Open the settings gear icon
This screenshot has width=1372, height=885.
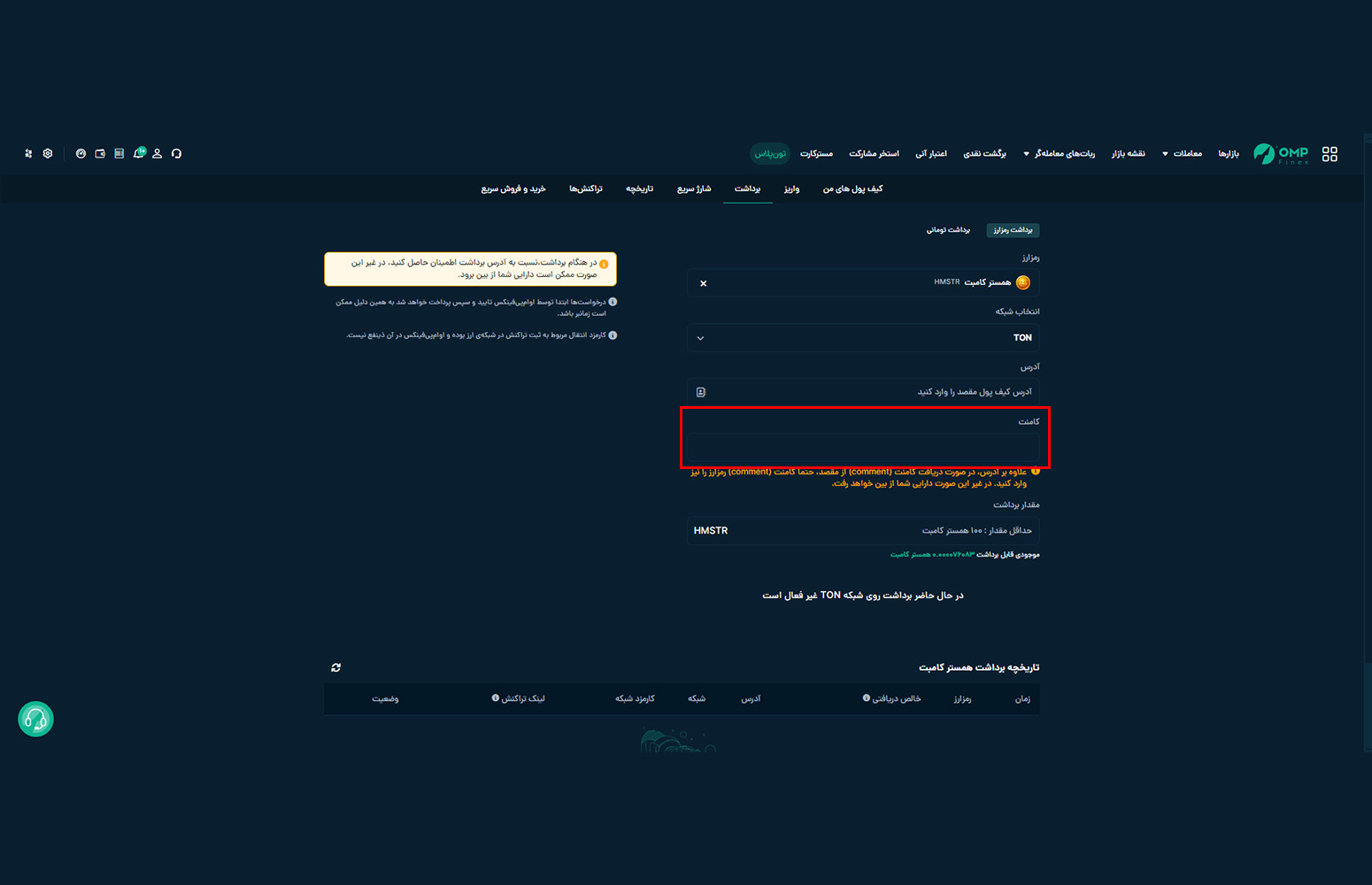48,154
